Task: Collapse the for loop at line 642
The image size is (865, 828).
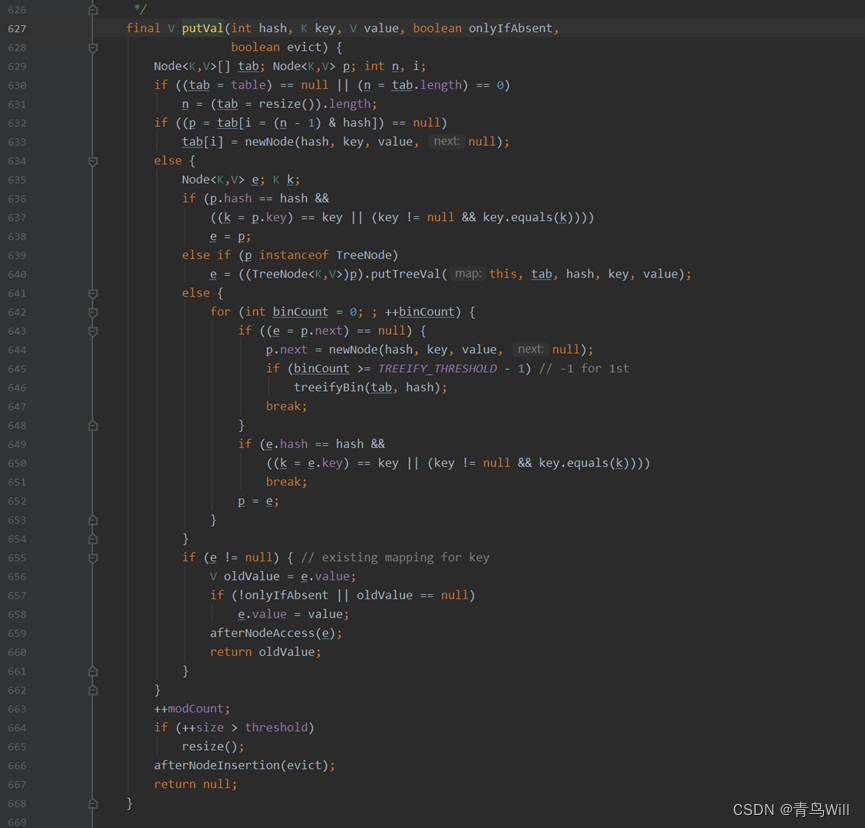Action: [x=93, y=312]
